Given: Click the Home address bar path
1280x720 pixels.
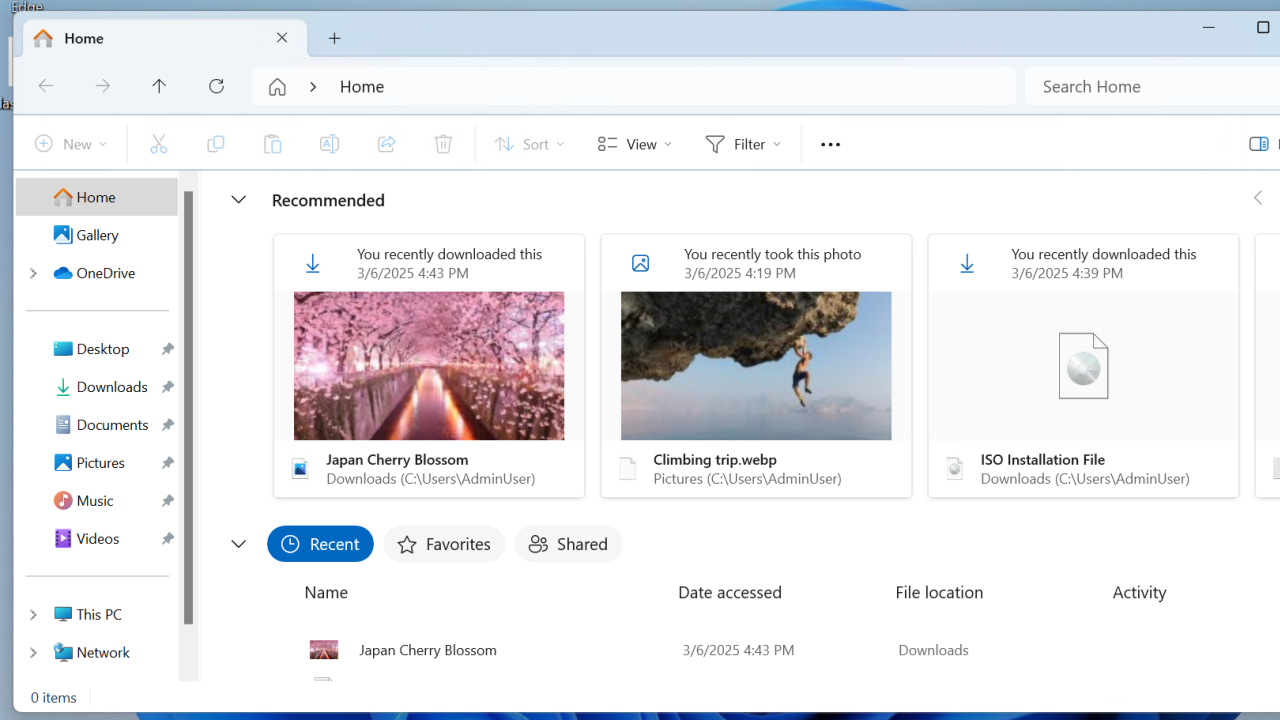Looking at the screenshot, I should (x=362, y=87).
